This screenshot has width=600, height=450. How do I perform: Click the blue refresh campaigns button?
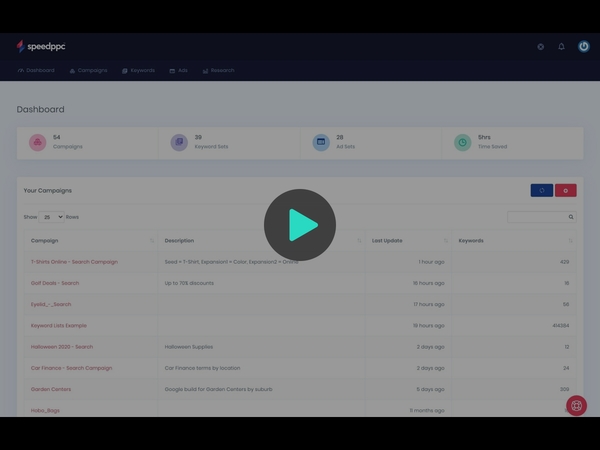coord(542,191)
